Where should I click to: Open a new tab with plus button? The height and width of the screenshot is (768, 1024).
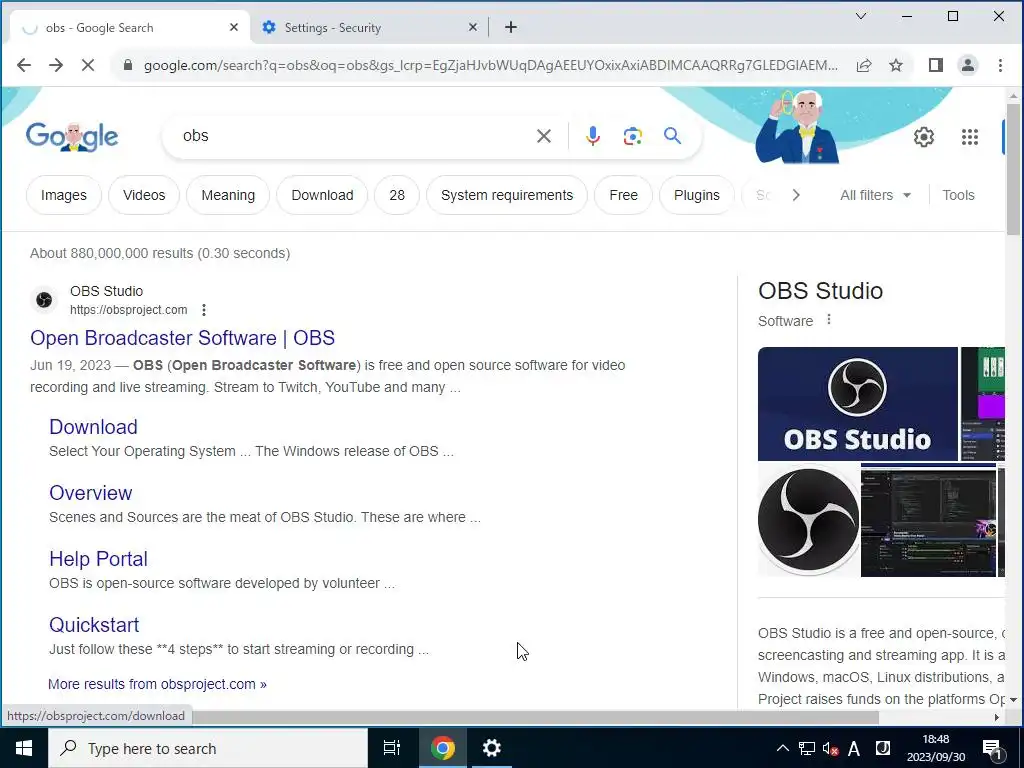(511, 27)
